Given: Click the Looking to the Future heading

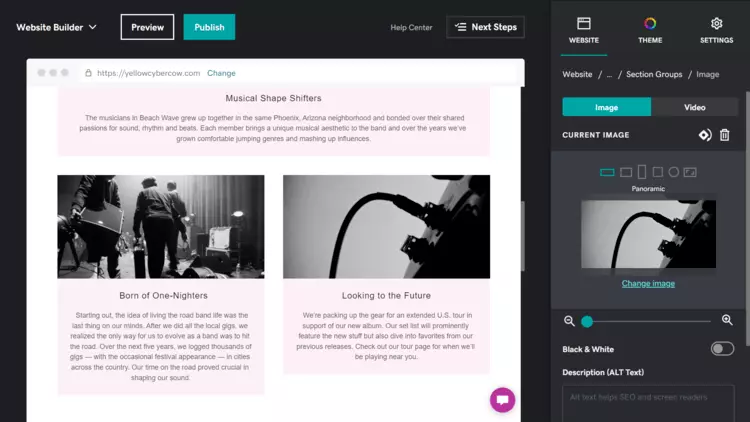Looking at the screenshot, I should [386, 296].
